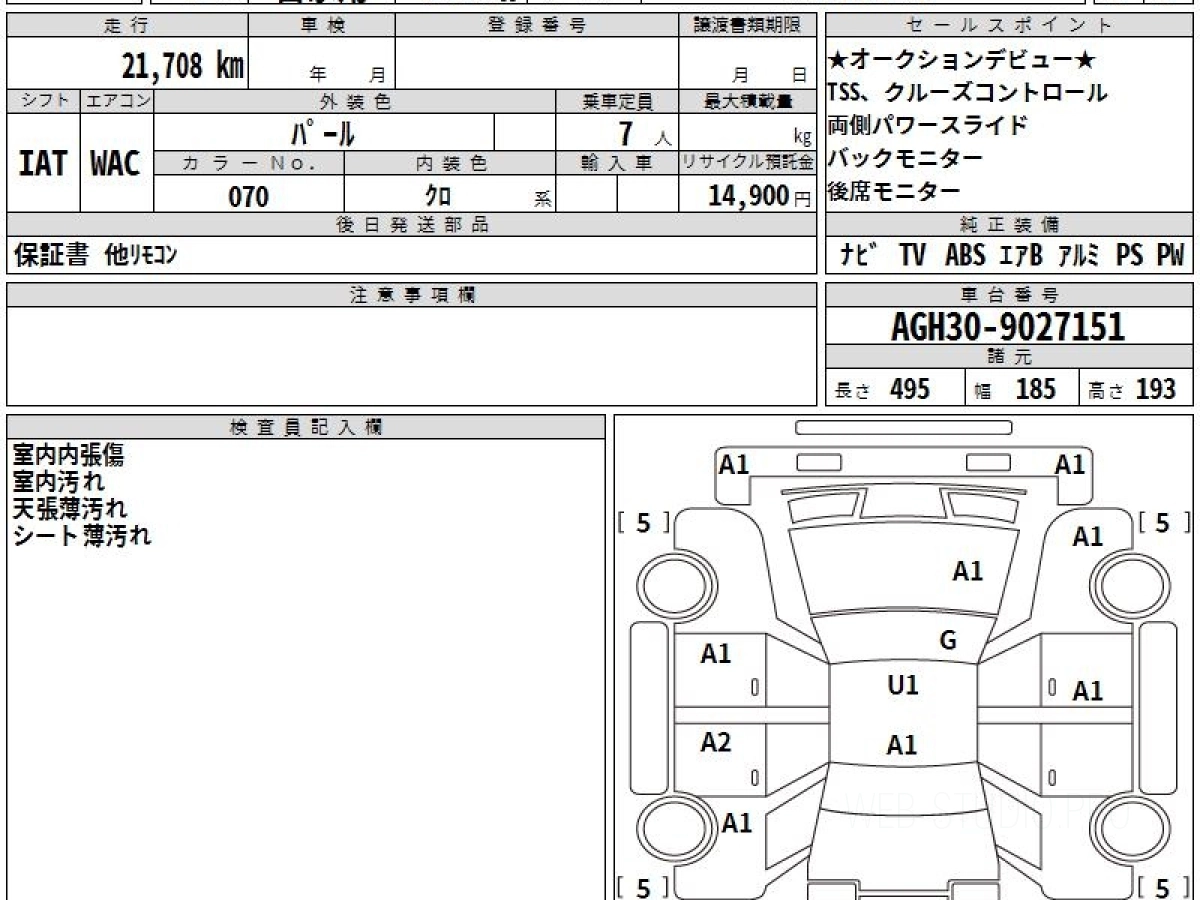
Task: Select the 後席モニター sales point
Action: [894, 191]
